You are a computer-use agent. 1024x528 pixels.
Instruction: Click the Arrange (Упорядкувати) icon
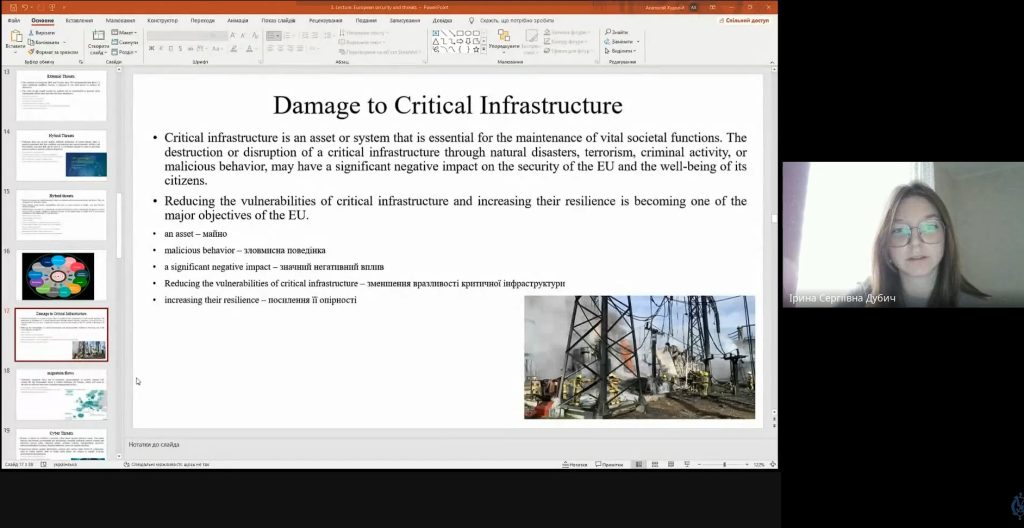coord(504,38)
